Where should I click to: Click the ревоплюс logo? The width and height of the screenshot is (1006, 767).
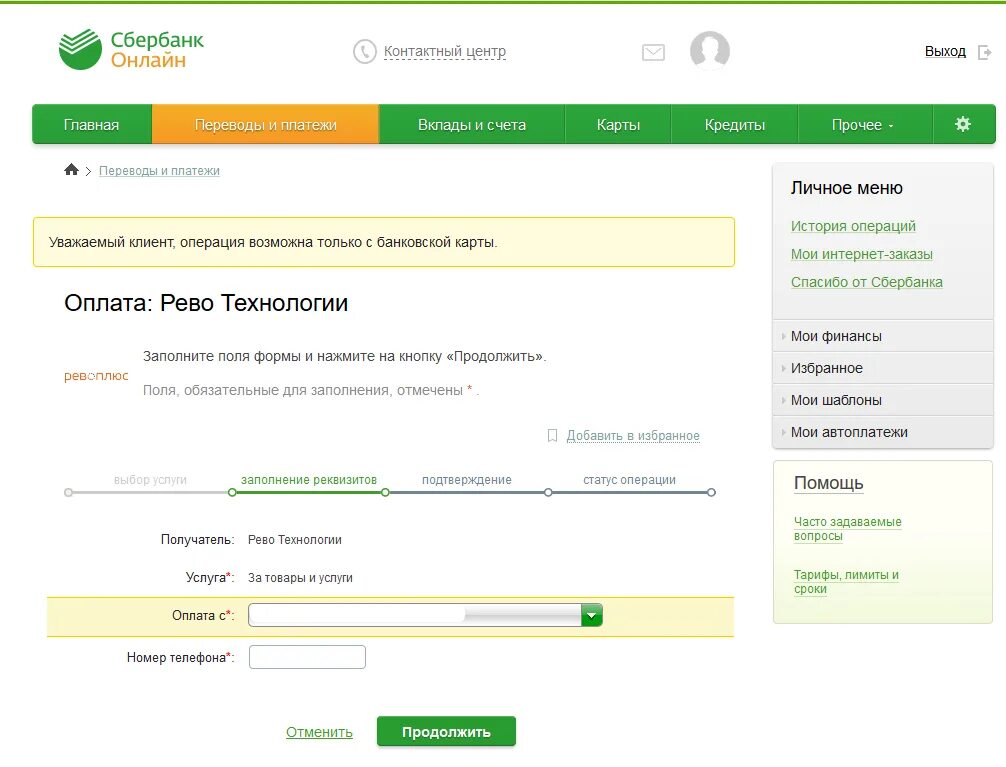96,375
